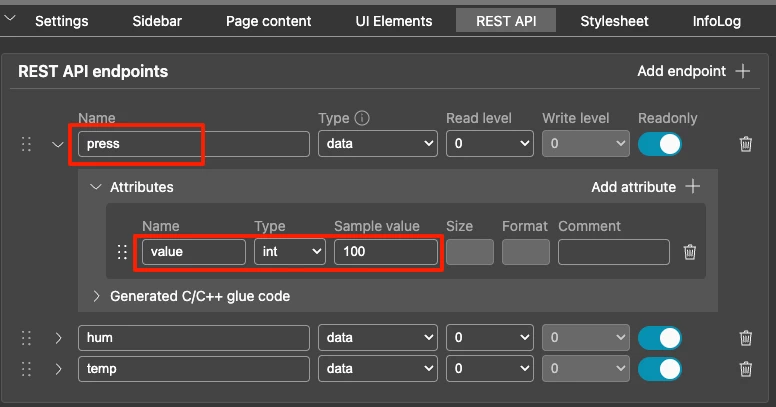Toggle Readonly switch for hum endpoint

[x=659, y=338]
